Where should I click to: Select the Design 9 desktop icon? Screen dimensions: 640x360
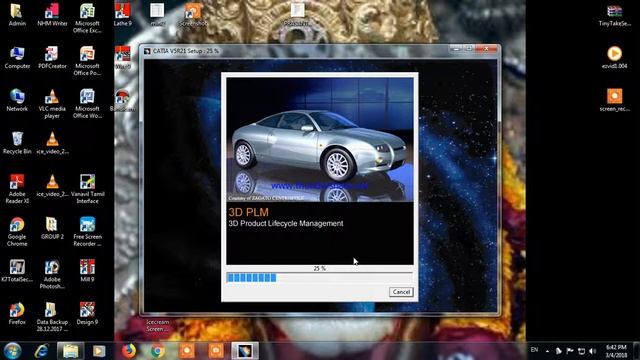pos(87,313)
